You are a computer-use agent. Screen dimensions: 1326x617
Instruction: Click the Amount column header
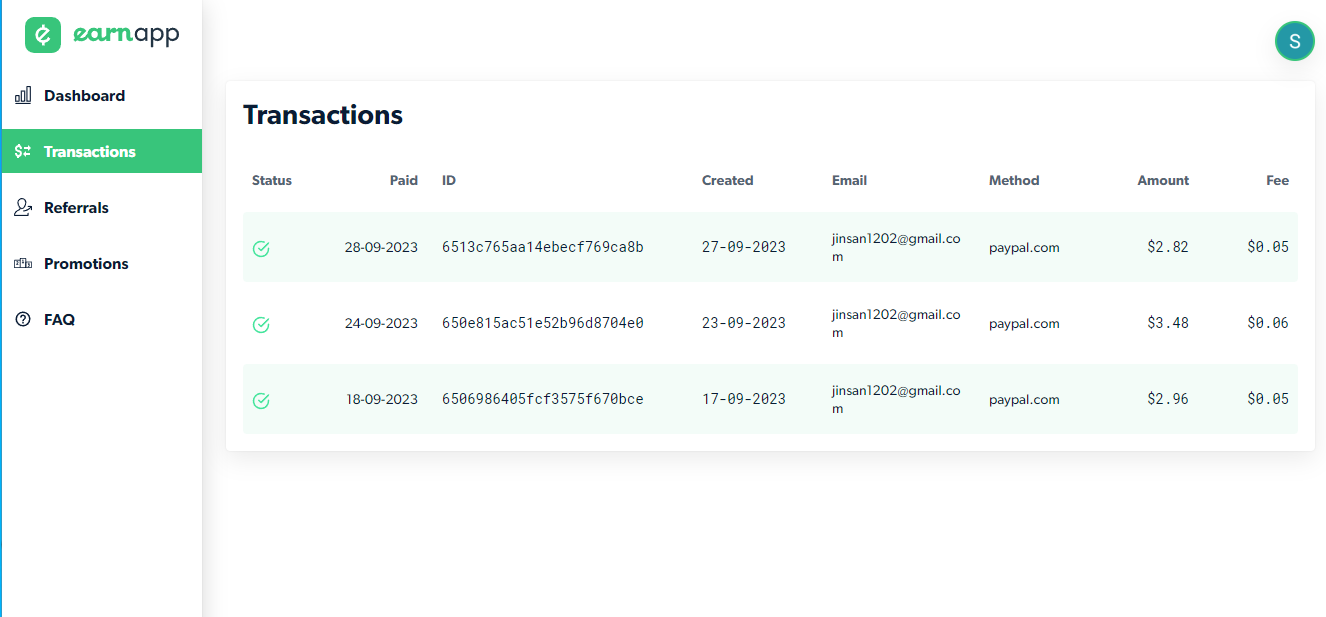(1163, 181)
